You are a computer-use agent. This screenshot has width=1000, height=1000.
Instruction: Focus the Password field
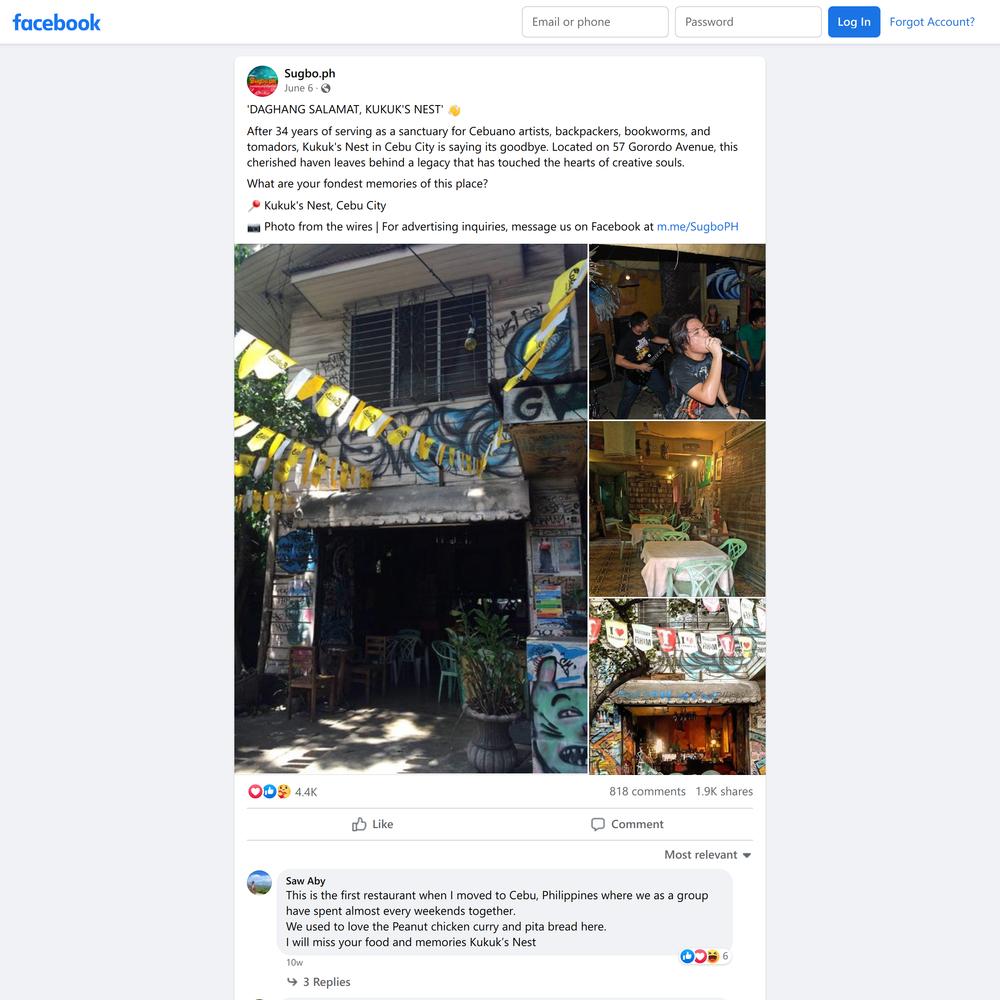(x=748, y=22)
